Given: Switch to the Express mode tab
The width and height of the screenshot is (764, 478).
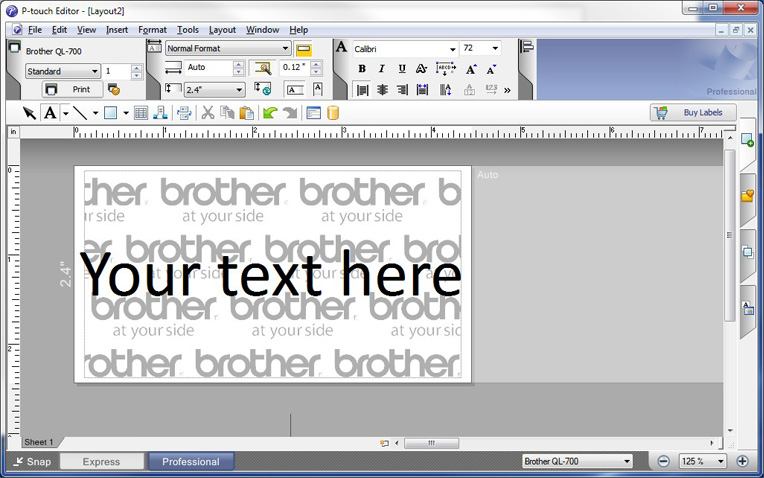Looking at the screenshot, I should click(x=101, y=462).
